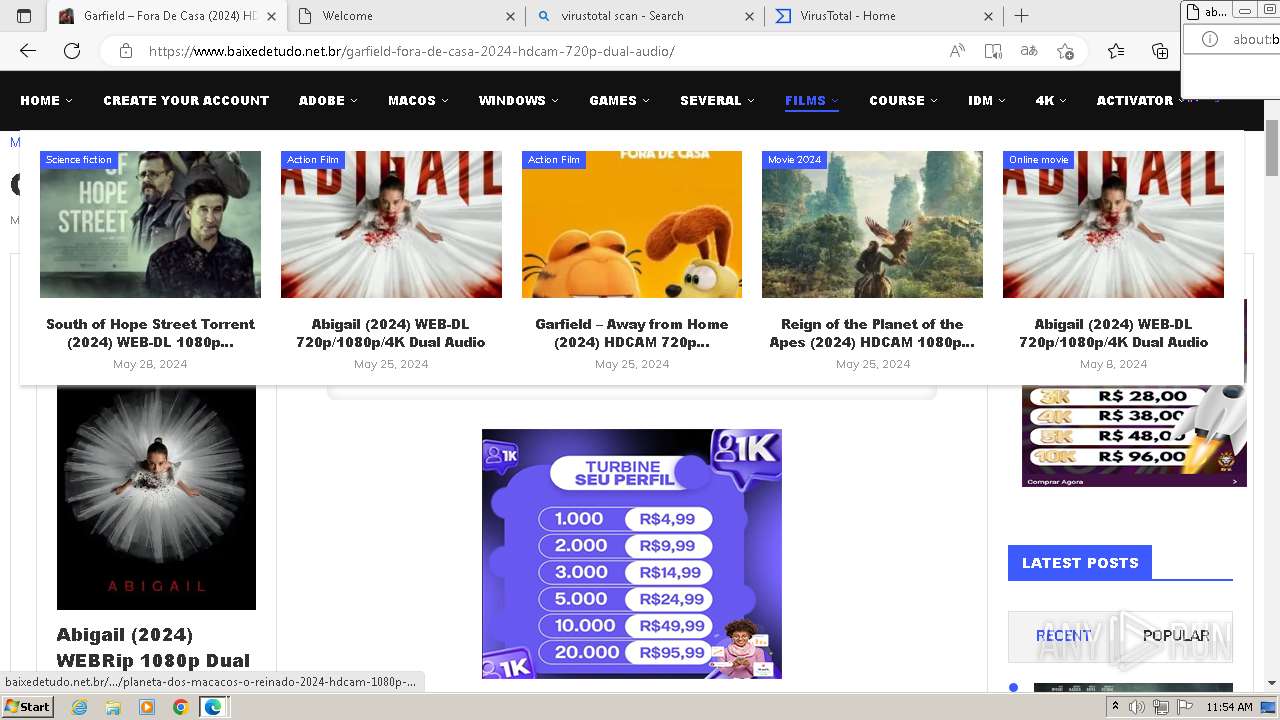Open the Favorites list
1280x720 pixels.
pos(1116,51)
